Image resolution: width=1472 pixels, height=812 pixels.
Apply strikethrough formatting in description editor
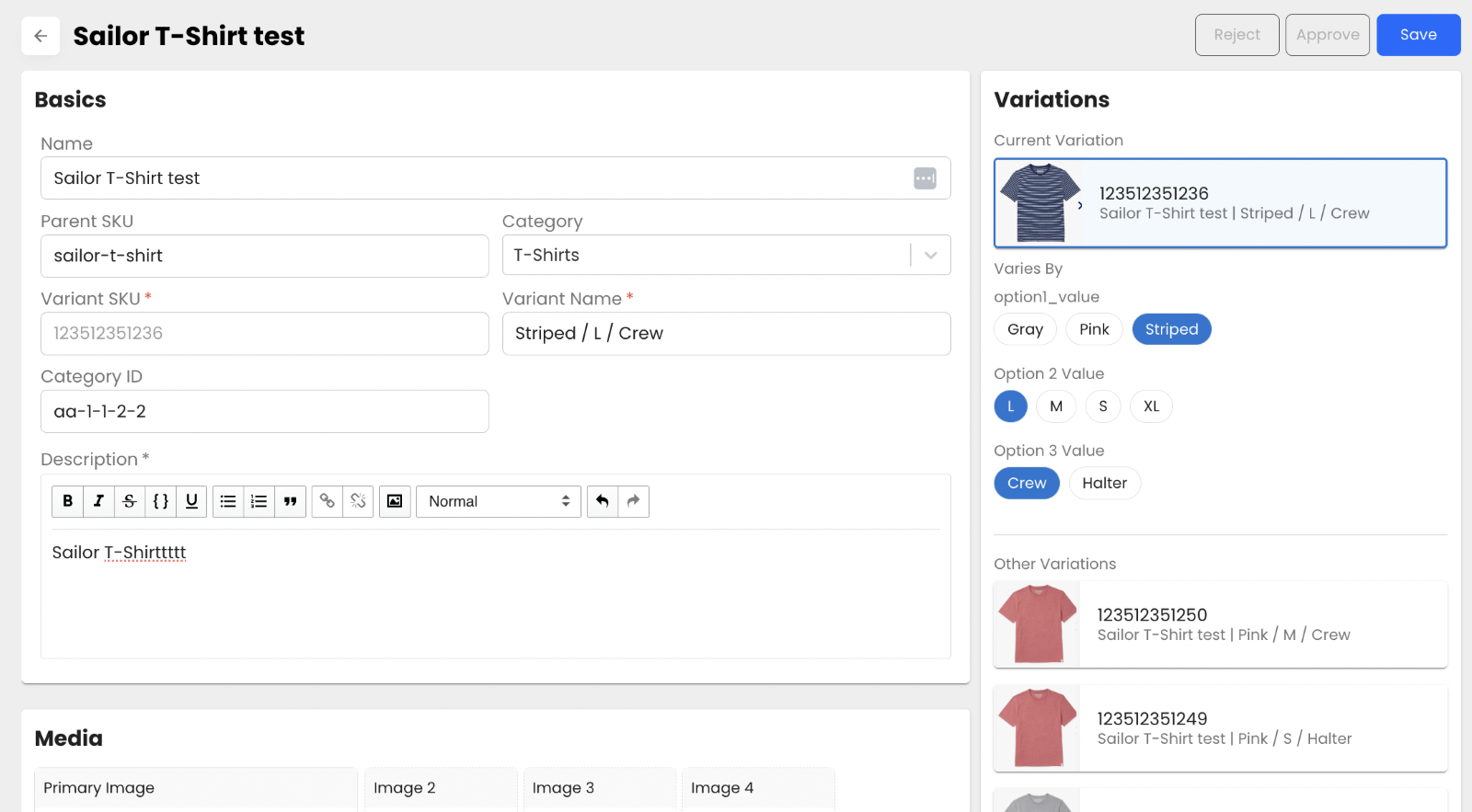point(130,501)
